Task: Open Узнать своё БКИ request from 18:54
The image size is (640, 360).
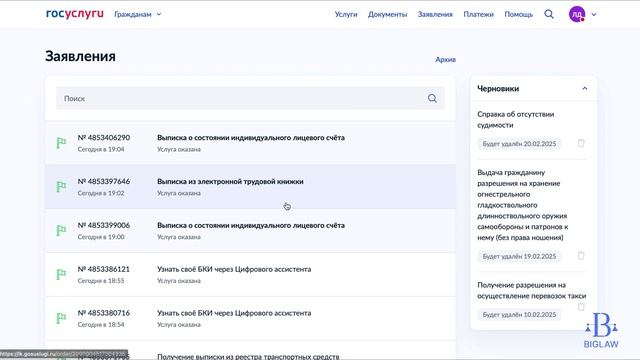Action: (234, 313)
